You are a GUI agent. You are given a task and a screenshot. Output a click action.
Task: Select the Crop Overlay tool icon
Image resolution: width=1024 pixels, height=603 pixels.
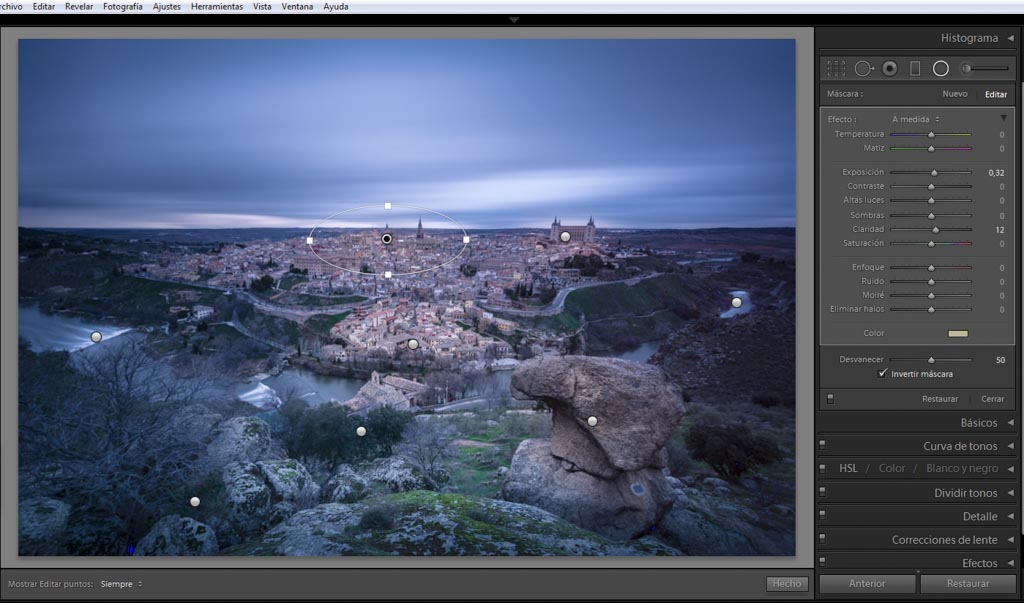pos(836,69)
